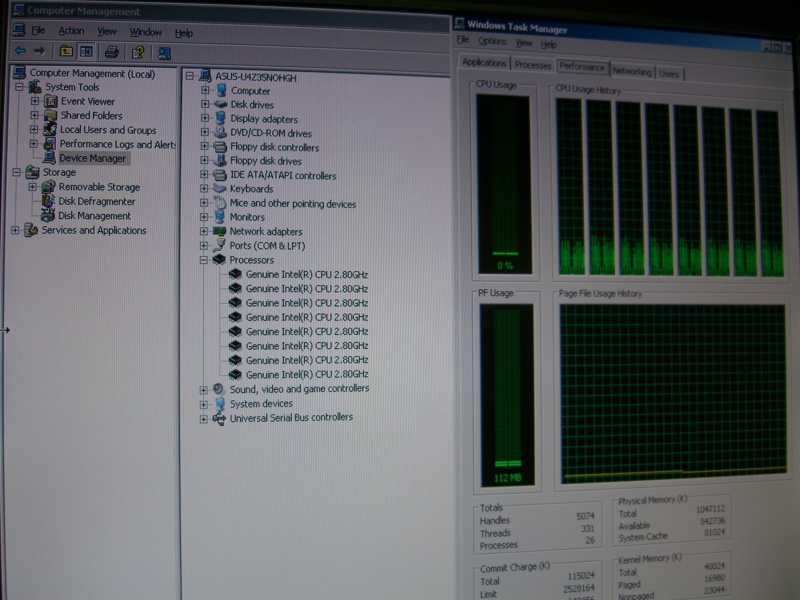Collapse the Storage tree node
This screenshot has width=800, height=600.
pos(17,172)
